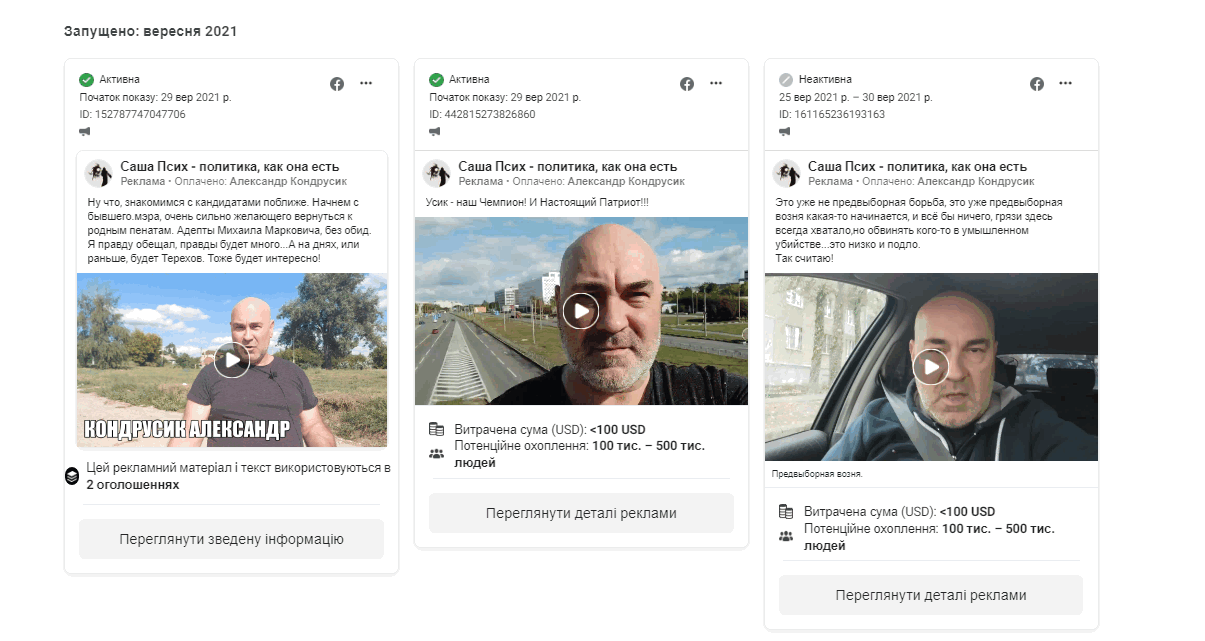The width and height of the screenshot is (1205, 641).
Task: Click the stacked layers icon for multiple ad versions
Action: pos(72,476)
